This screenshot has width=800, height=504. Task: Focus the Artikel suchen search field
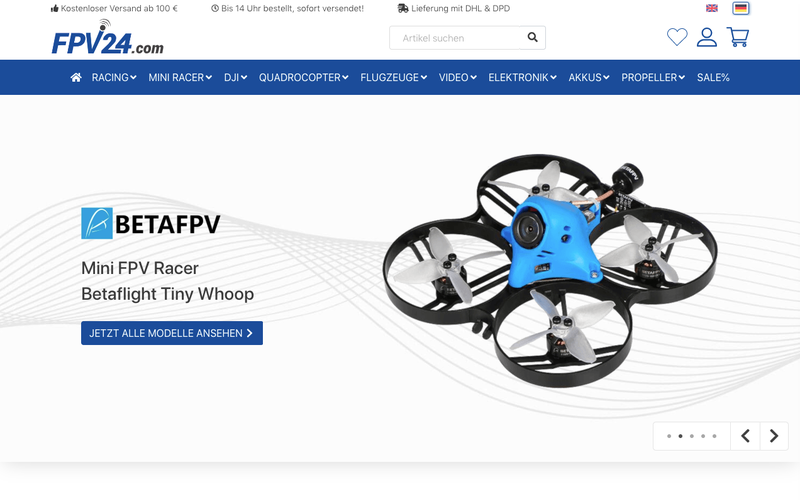pos(455,38)
